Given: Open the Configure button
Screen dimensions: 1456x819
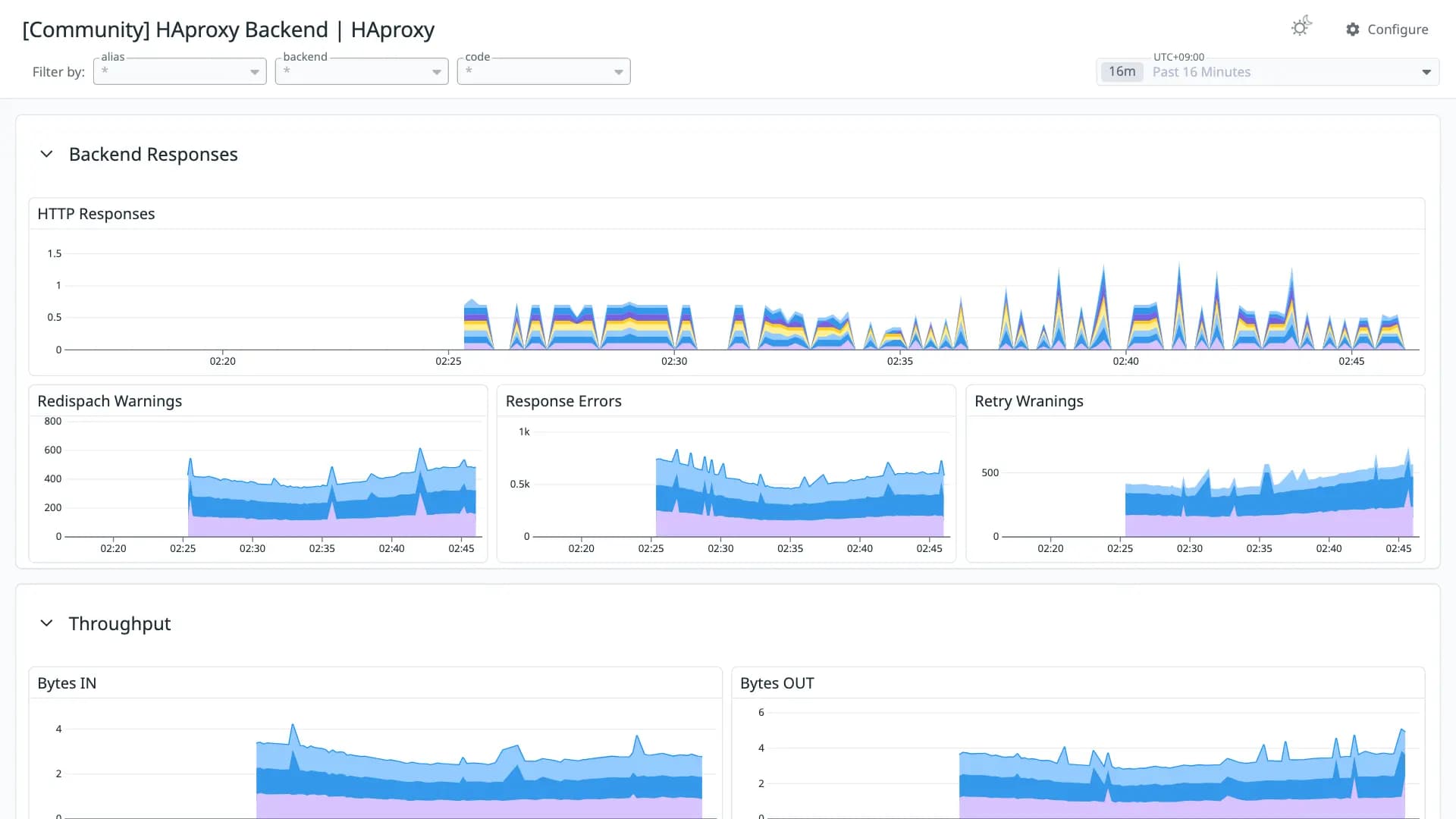Looking at the screenshot, I should click(x=1387, y=30).
